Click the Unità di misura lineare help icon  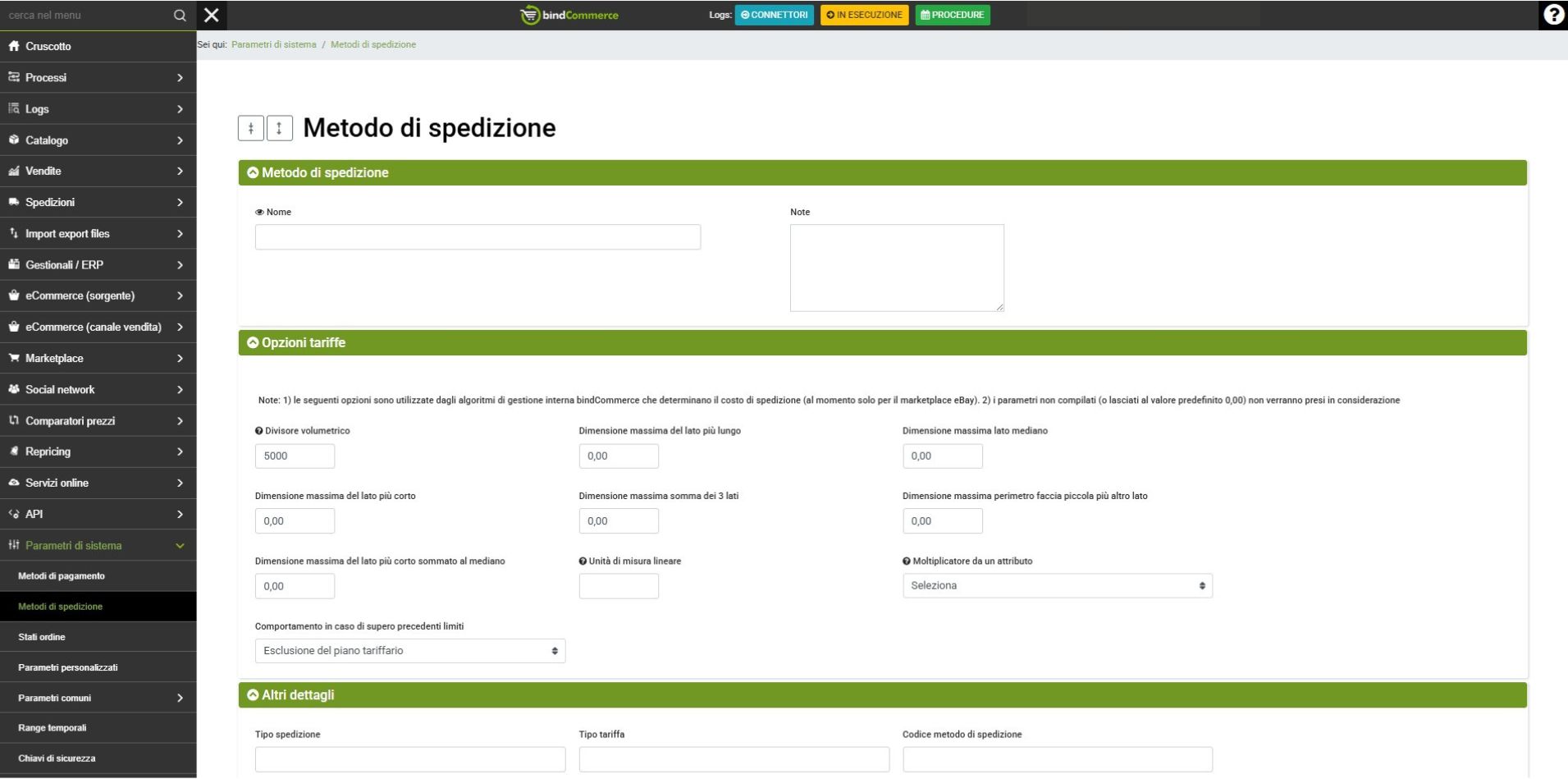click(583, 561)
